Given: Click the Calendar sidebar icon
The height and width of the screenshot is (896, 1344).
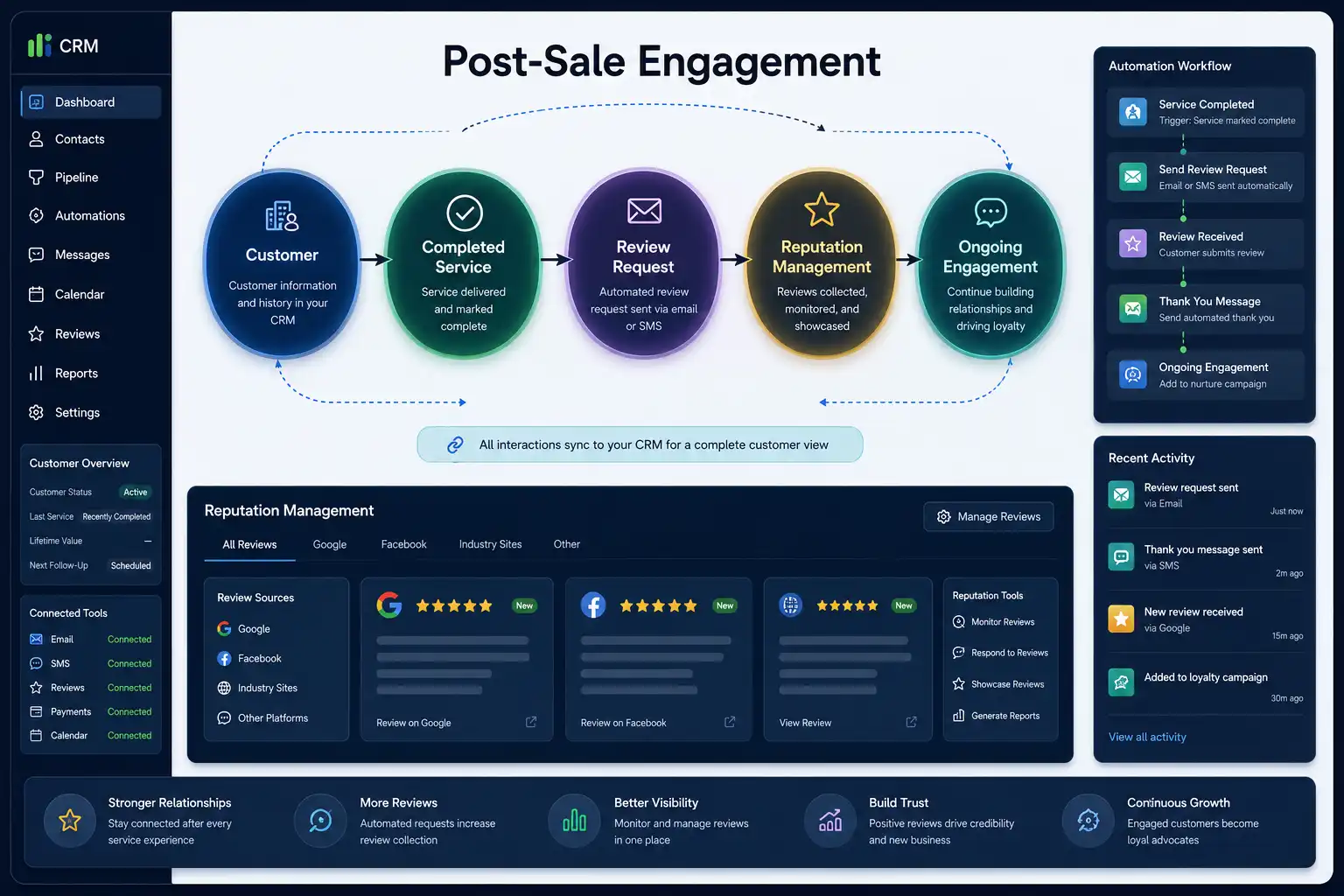Looking at the screenshot, I should (36, 294).
